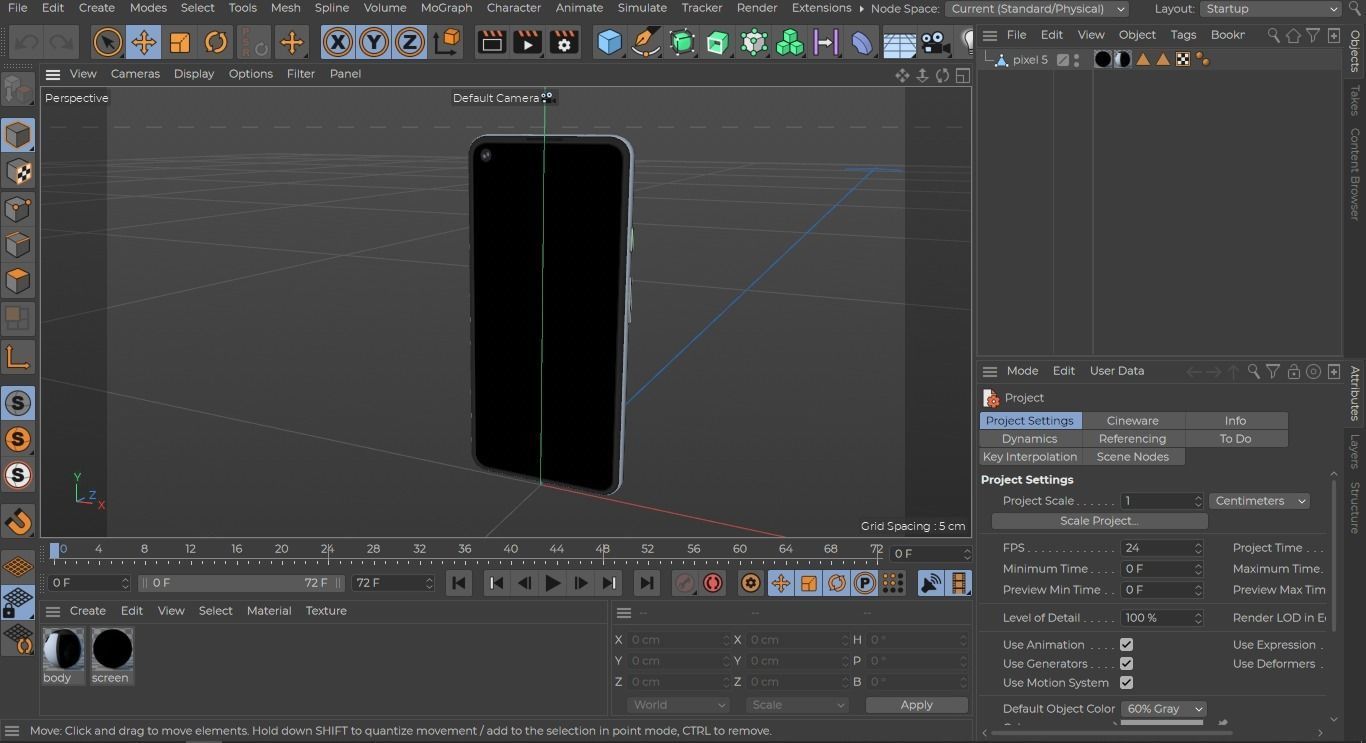This screenshot has height=743, width=1366.
Task: Undo the last action
Action: click(27, 43)
